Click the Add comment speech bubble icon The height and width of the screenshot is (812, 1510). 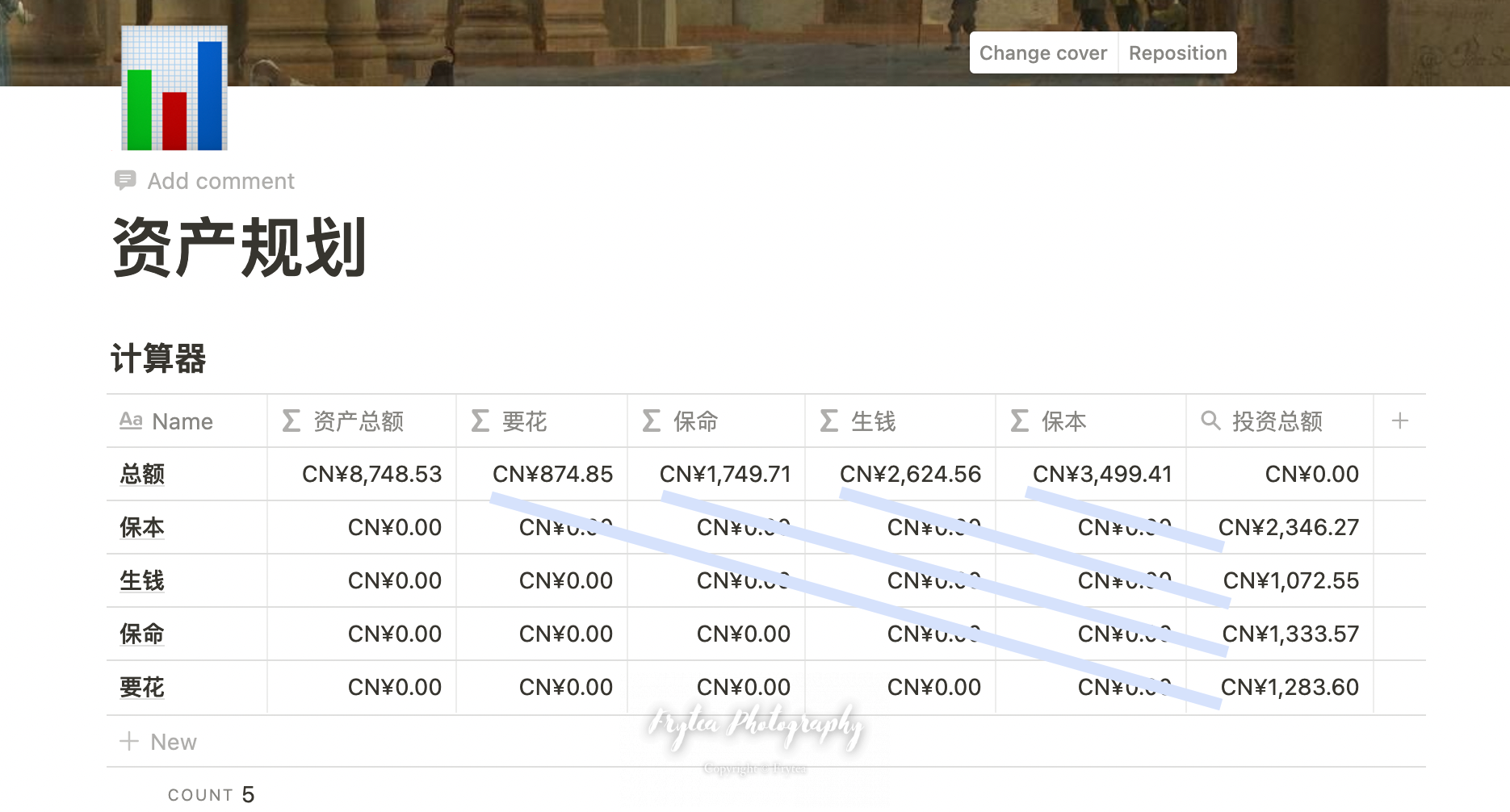pyautogui.click(x=125, y=180)
